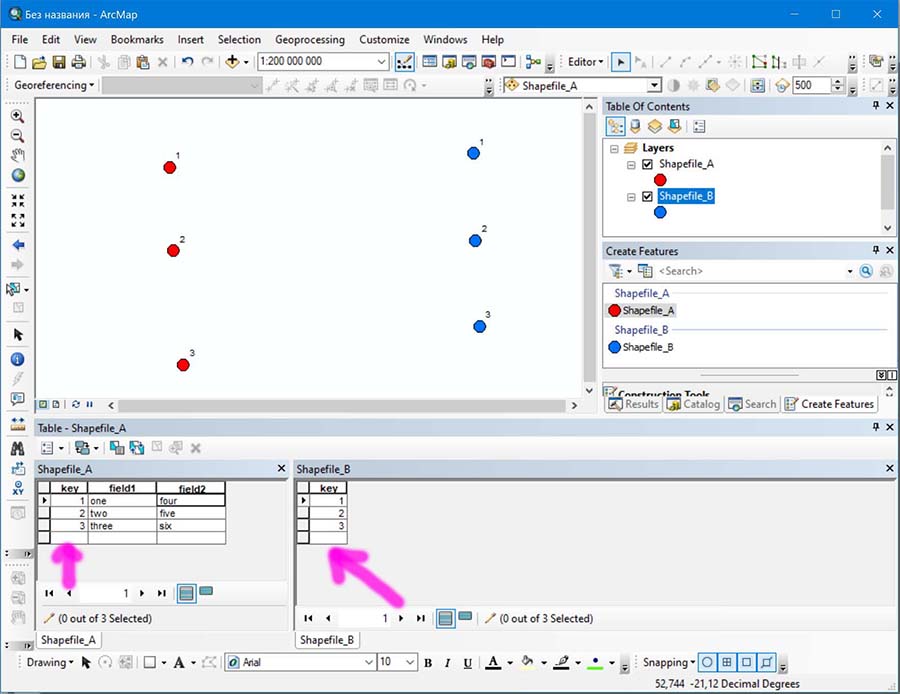Open the font name Arial dropdown
Viewport: 900px width, 694px height.
tap(368, 662)
